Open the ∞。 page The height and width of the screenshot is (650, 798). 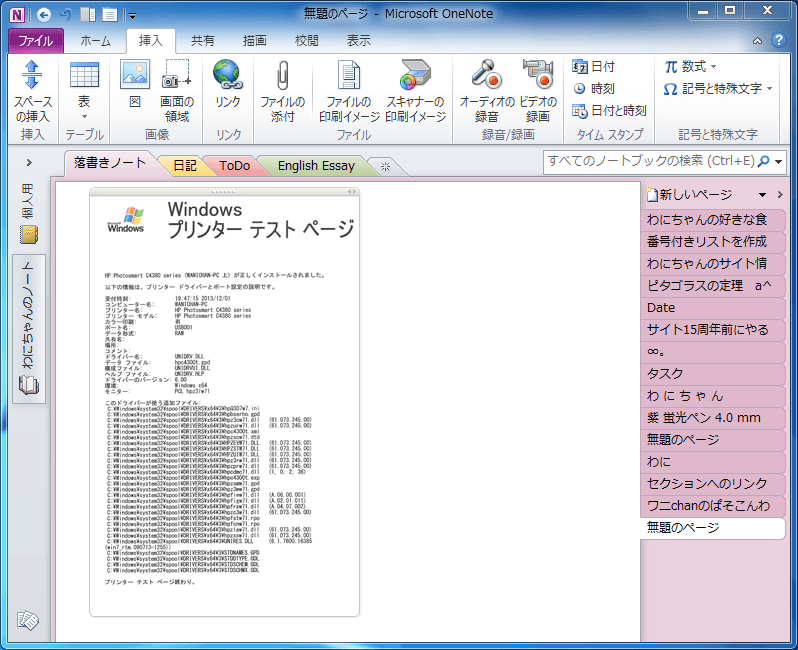click(712, 352)
